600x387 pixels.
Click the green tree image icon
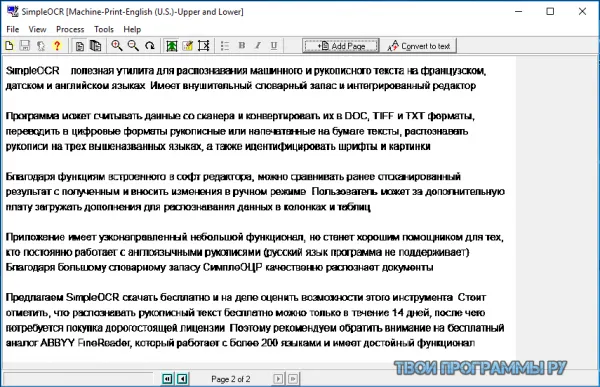coord(171,46)
